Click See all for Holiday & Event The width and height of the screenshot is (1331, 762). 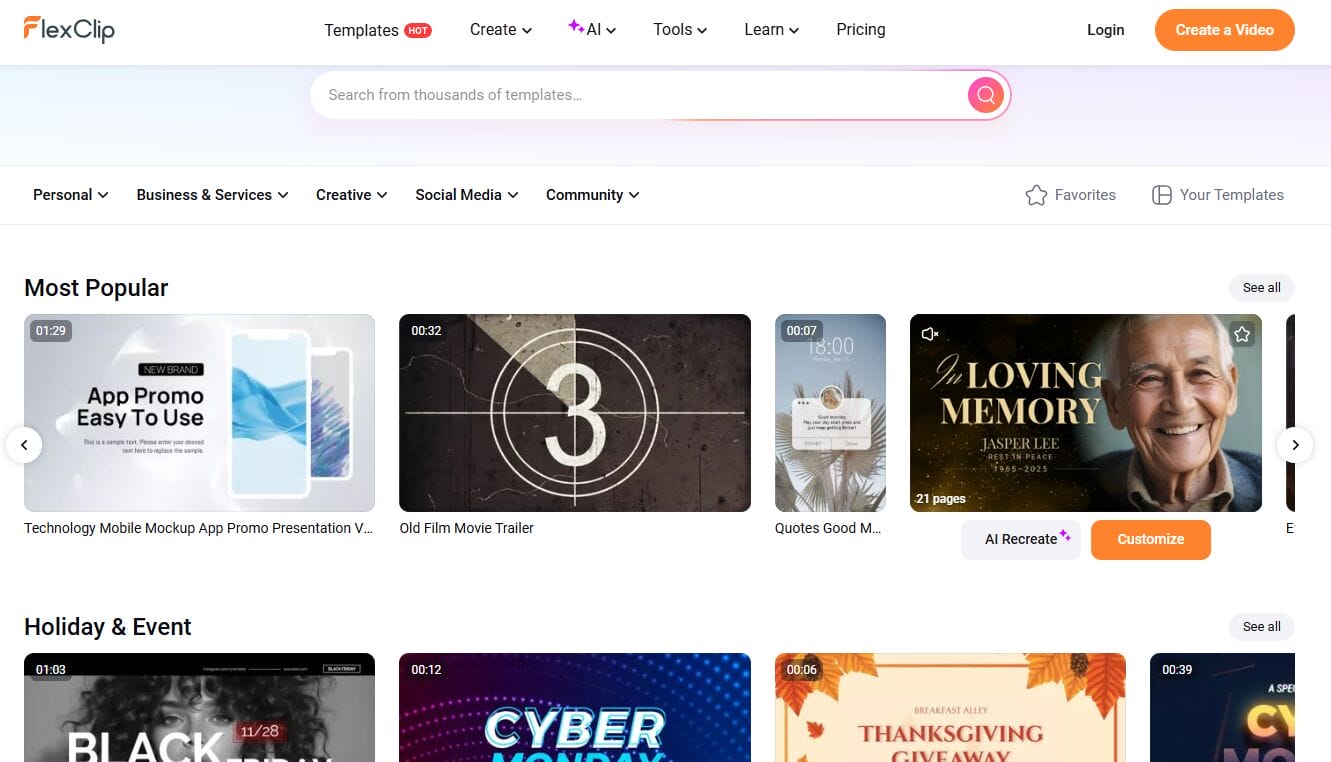[x=1261, y=627]
